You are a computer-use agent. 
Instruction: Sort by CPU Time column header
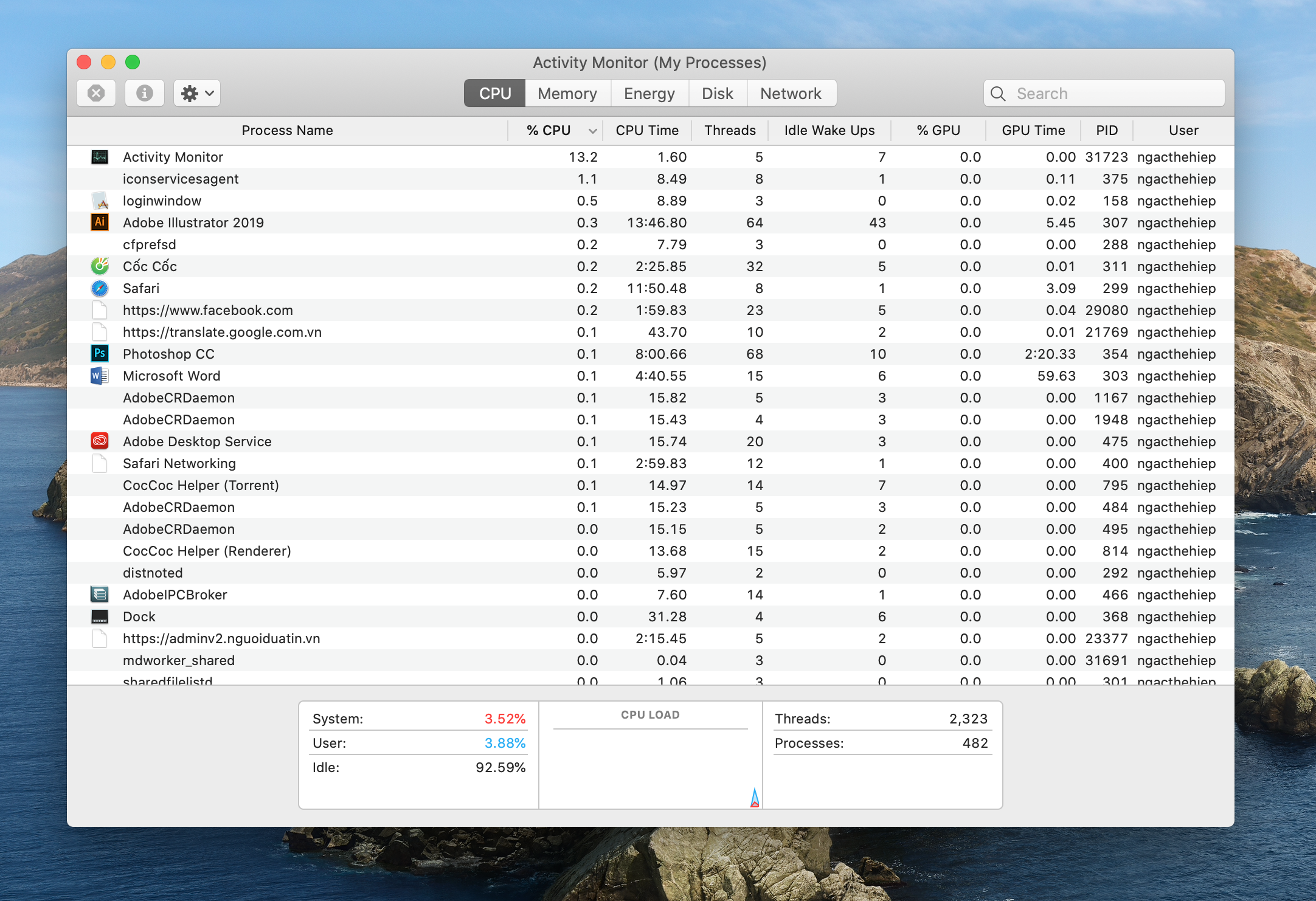647,131
